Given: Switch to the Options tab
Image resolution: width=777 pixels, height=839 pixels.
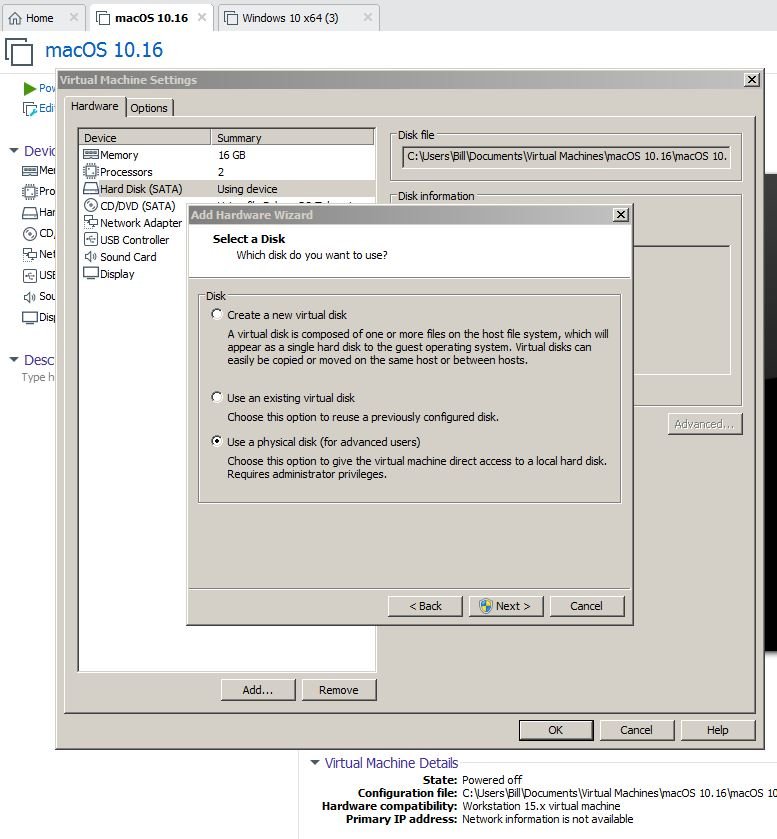Looking at the screenshot, I should click(149, 108).
